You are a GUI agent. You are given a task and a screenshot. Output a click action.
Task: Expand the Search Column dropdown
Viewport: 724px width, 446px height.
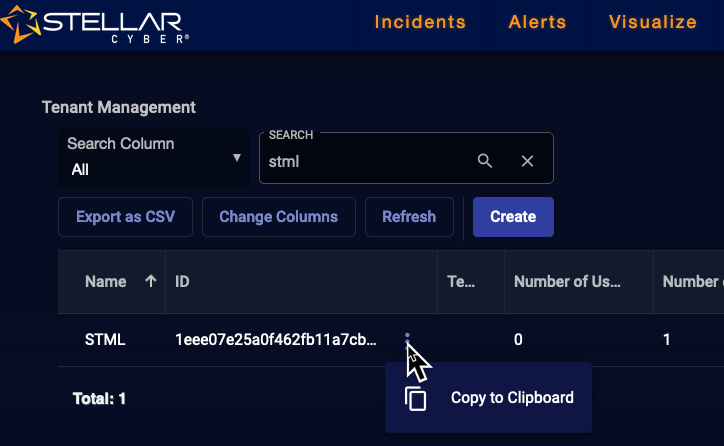click(x=154, y=158)
